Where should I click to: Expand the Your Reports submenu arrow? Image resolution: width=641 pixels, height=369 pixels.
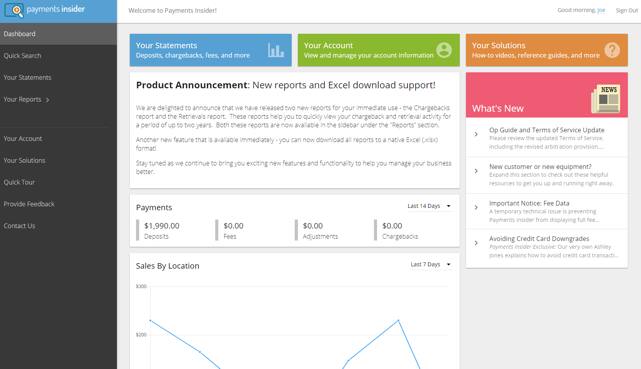pos(47,100)
